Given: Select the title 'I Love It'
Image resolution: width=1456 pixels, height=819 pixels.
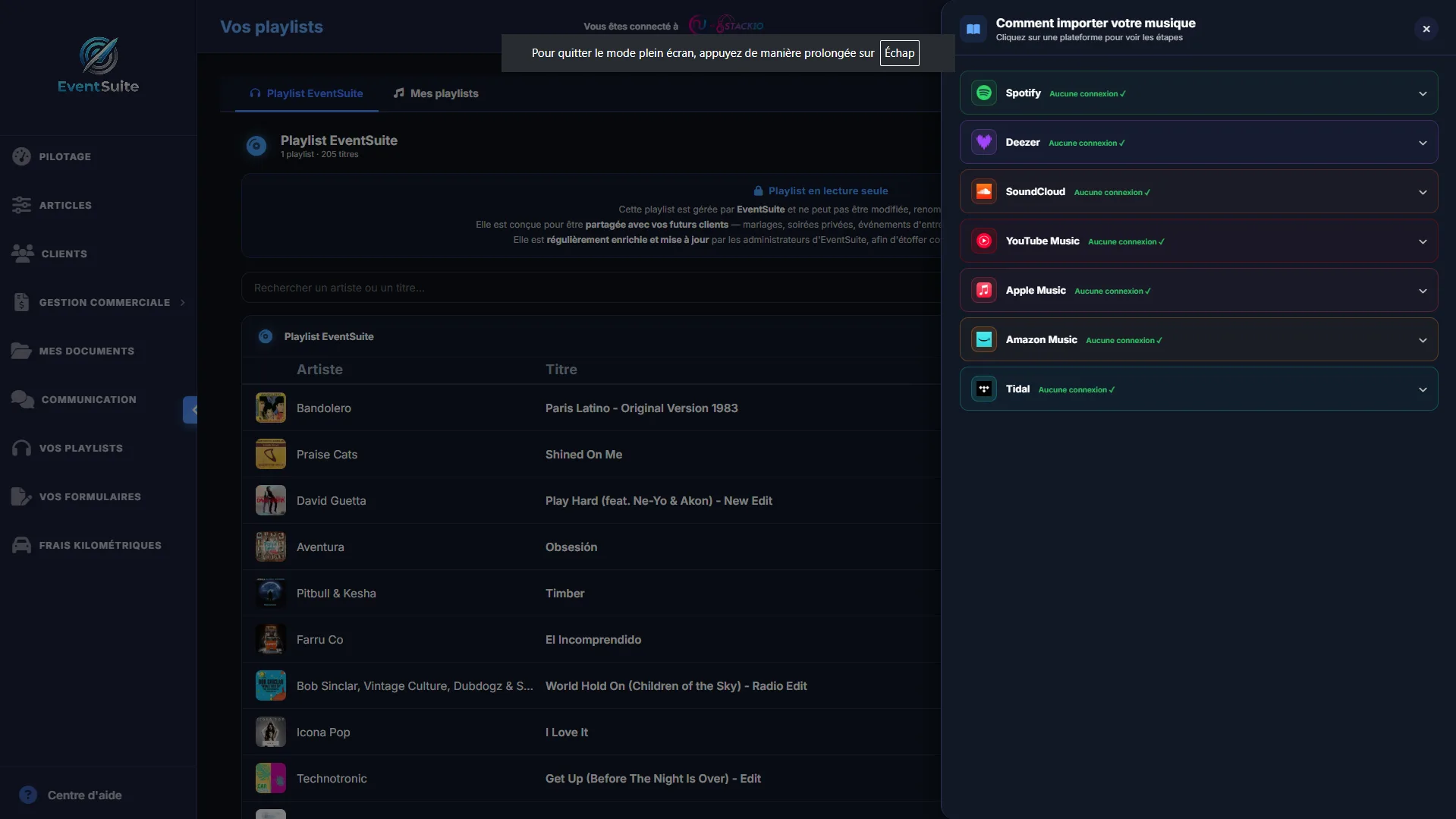Looking at the screenshot, I should [567, 732].
